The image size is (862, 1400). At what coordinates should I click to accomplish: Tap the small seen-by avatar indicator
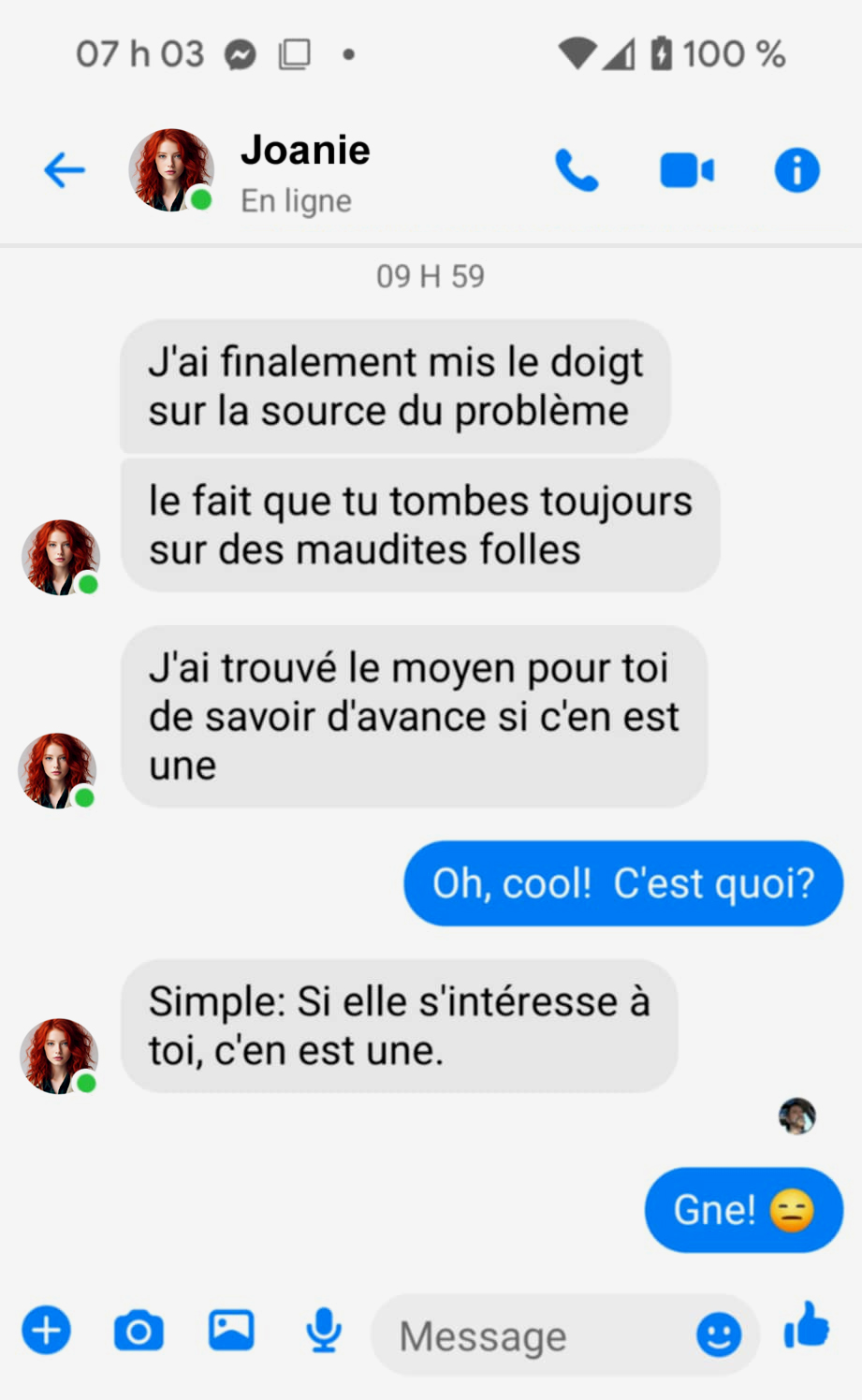(796, 1116)
